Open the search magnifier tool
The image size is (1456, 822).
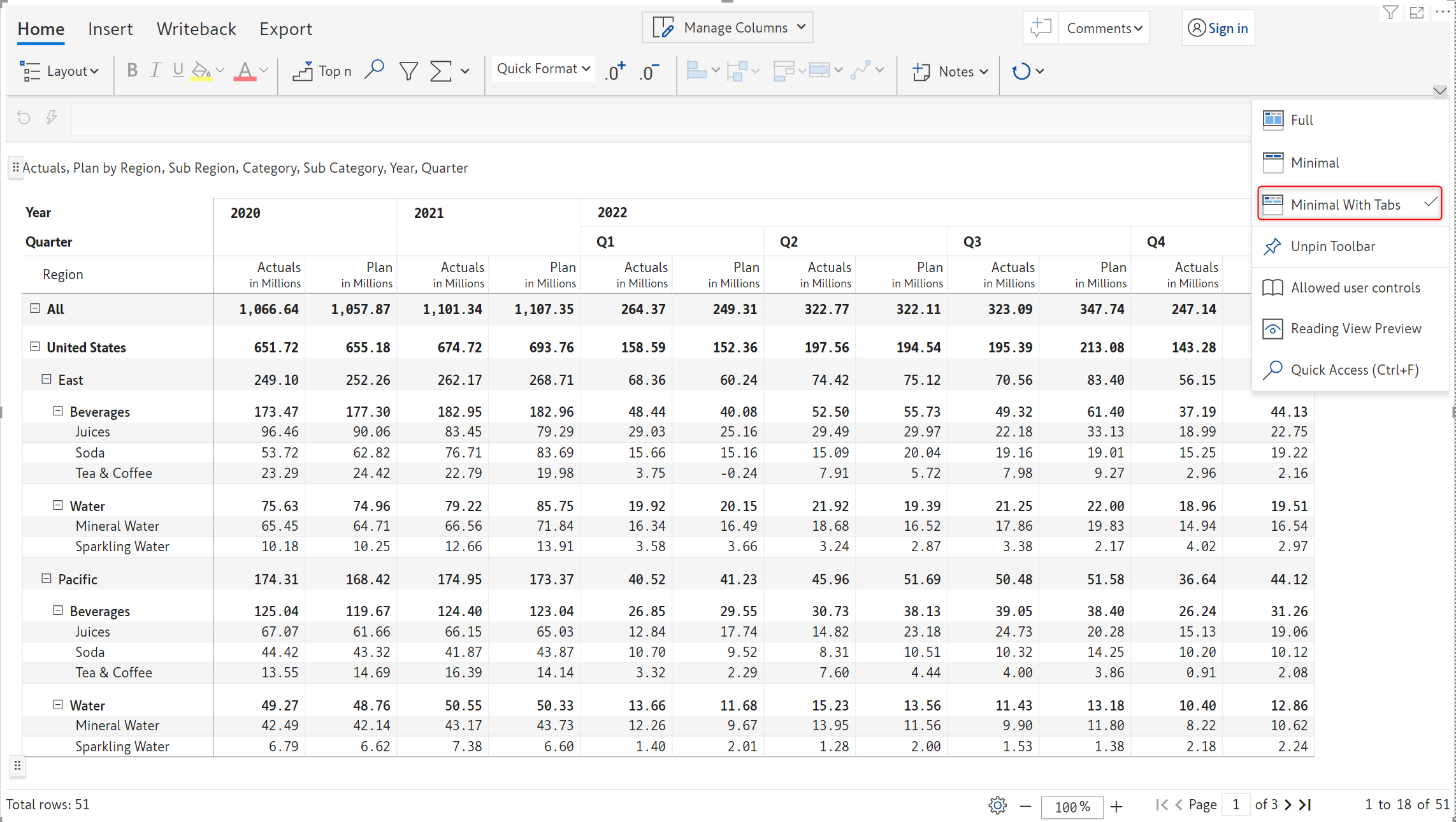(374, 69)
